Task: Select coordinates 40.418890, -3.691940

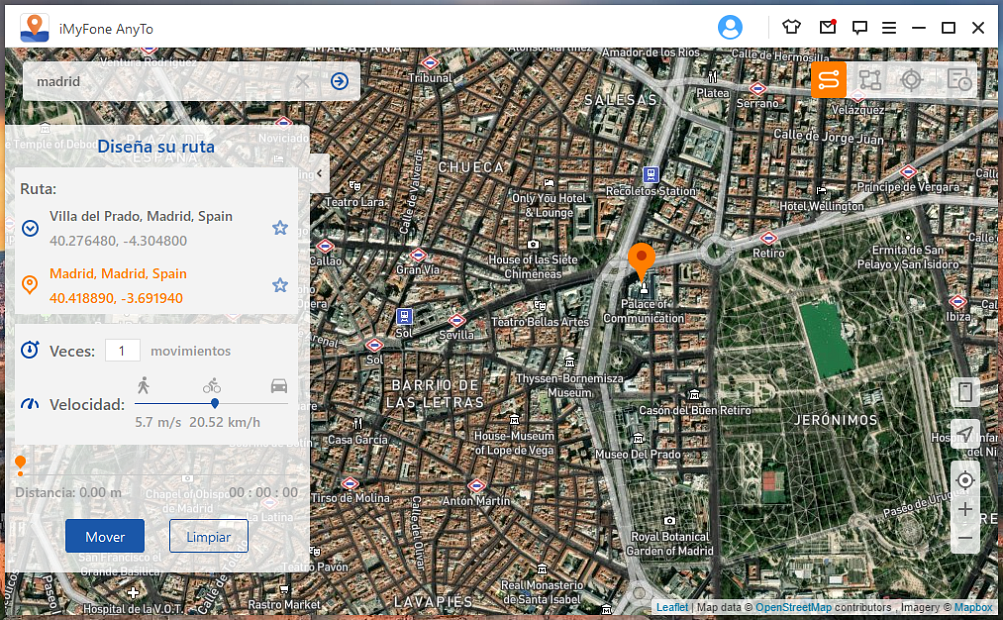Action: coord(116,298)
